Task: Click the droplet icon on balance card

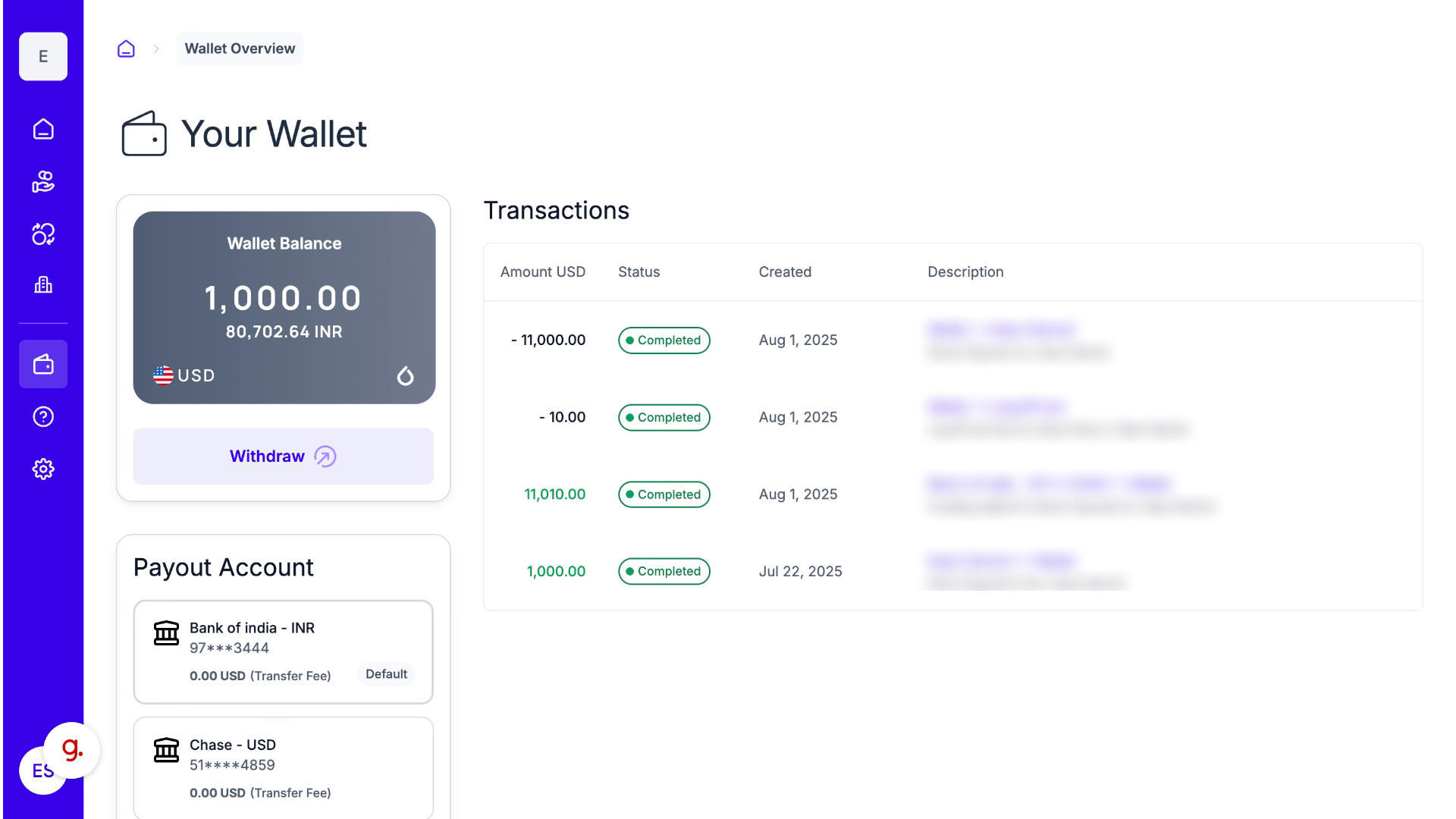Action: tap(406, 375)
